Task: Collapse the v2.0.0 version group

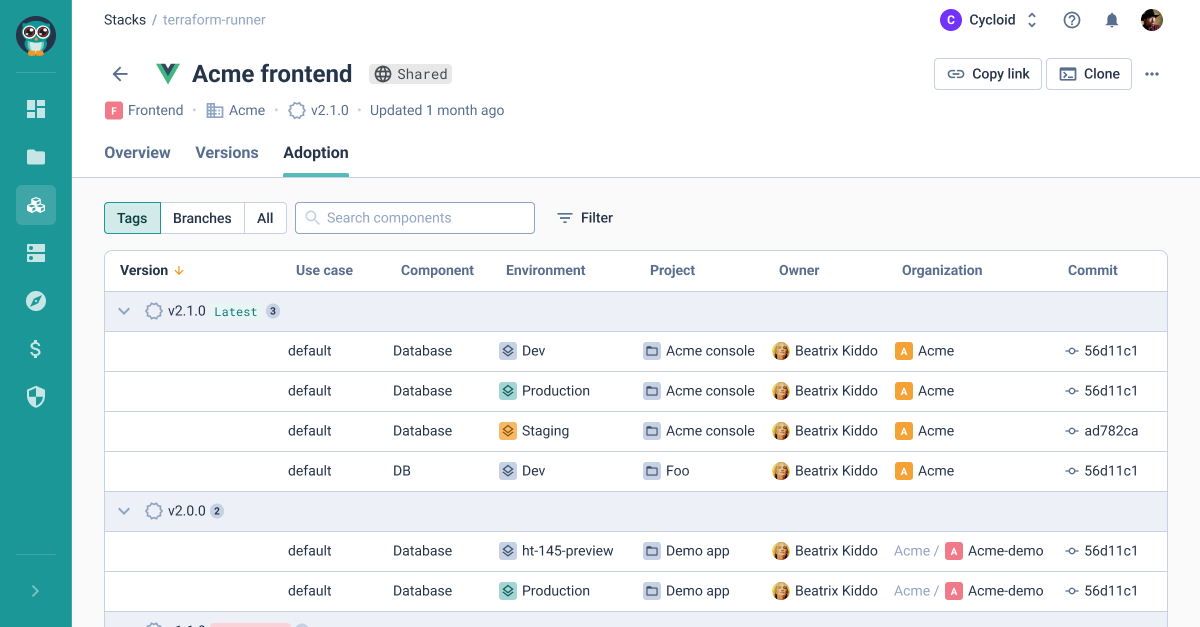Action: pos(124,511)
